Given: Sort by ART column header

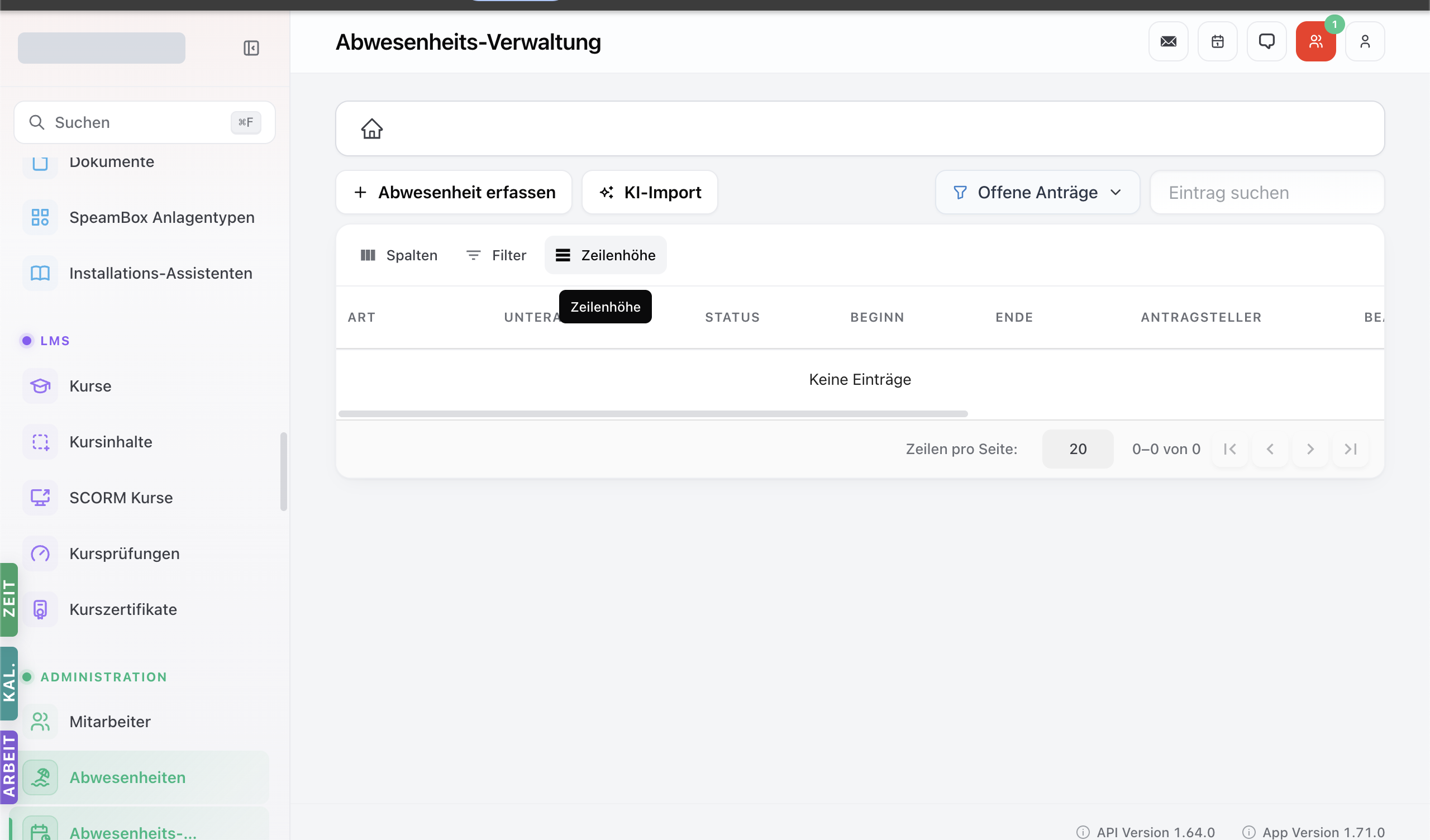Looking at the screenshot, I should click(361, 317).
